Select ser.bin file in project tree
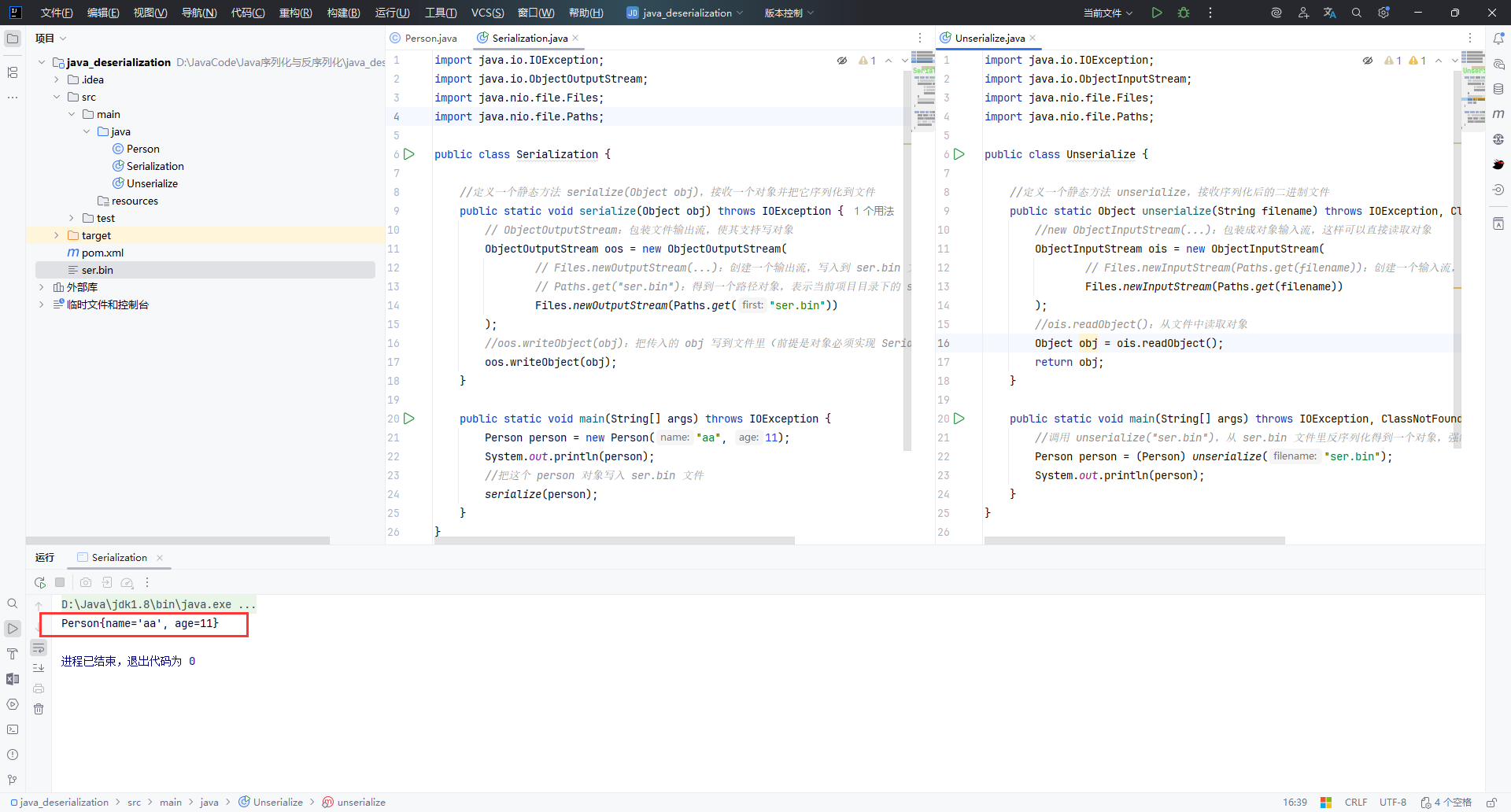Viewport: 1511px width, 812px height. (x=98, y=270)
